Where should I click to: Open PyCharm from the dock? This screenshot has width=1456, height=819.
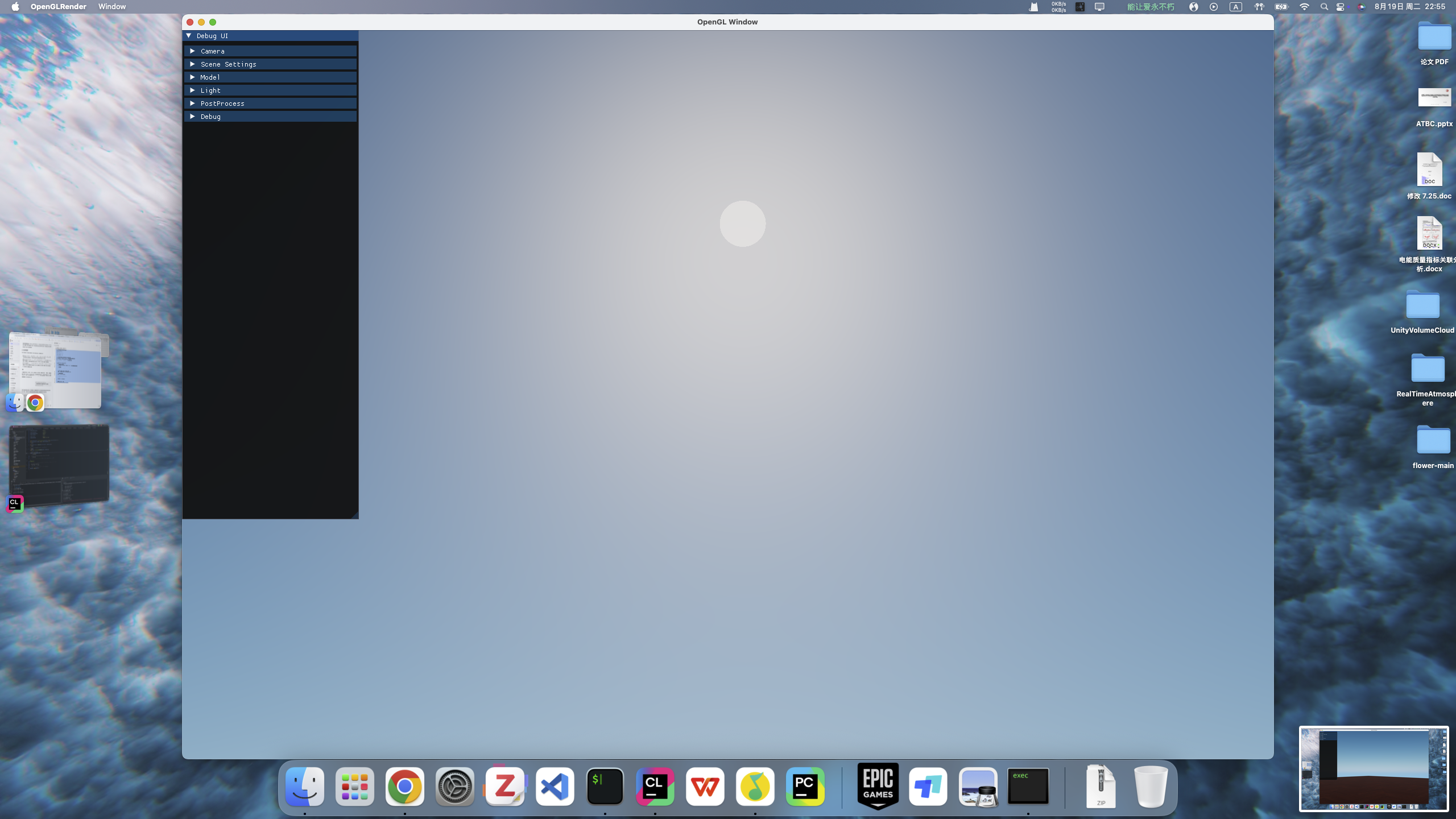pos(805,787)
